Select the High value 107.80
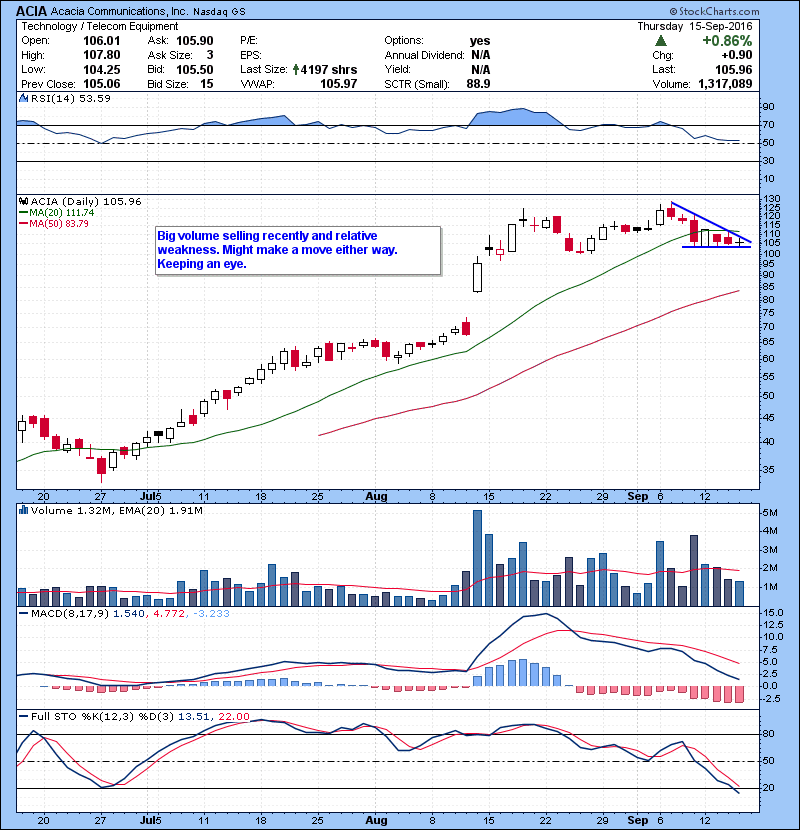The height and width of the screenshot is (830, 800). (102, 55)
